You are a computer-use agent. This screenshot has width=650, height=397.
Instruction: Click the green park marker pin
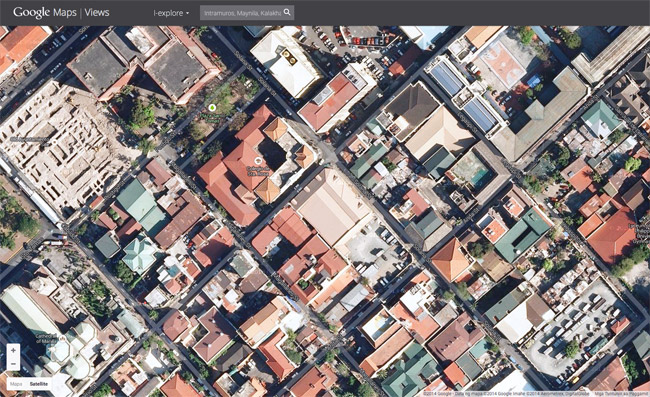click(212, 108)
